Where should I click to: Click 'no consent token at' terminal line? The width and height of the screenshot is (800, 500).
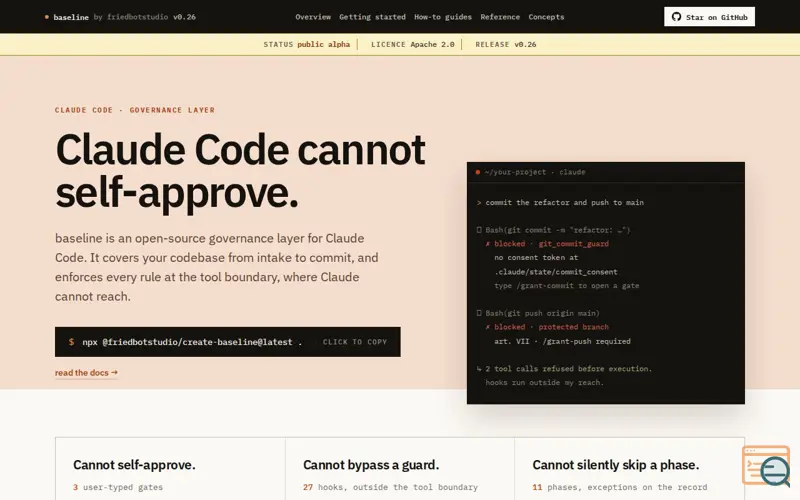536,258
